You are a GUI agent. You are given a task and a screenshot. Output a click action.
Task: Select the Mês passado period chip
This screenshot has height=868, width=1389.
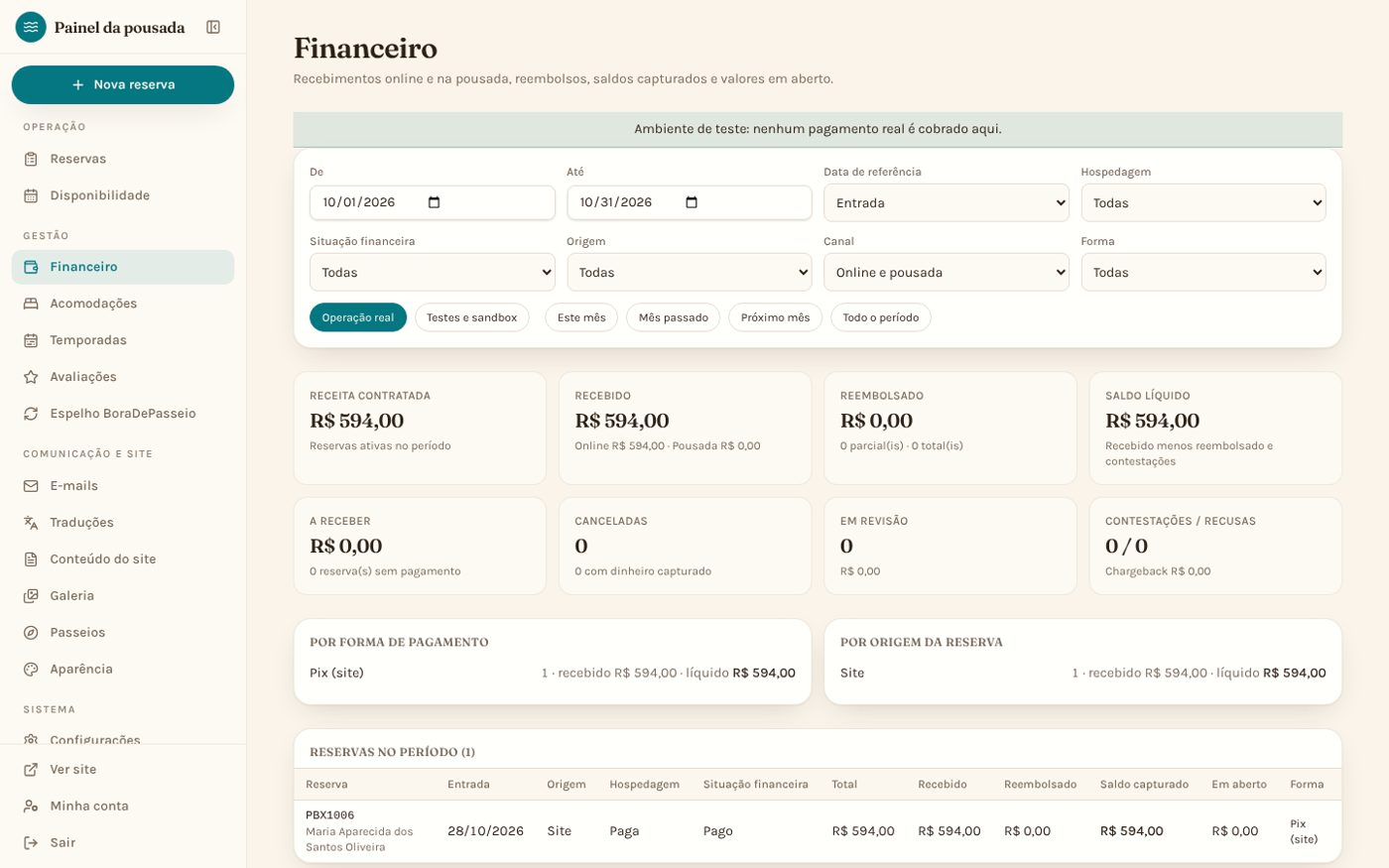tap(674, 317)
